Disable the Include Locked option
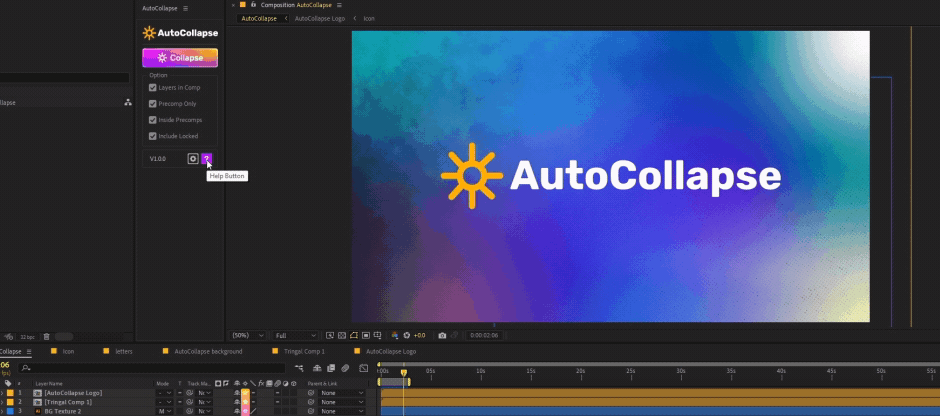The width and height of the screenshot is (940, 416). pyautogui.click(x=152, y=136)
